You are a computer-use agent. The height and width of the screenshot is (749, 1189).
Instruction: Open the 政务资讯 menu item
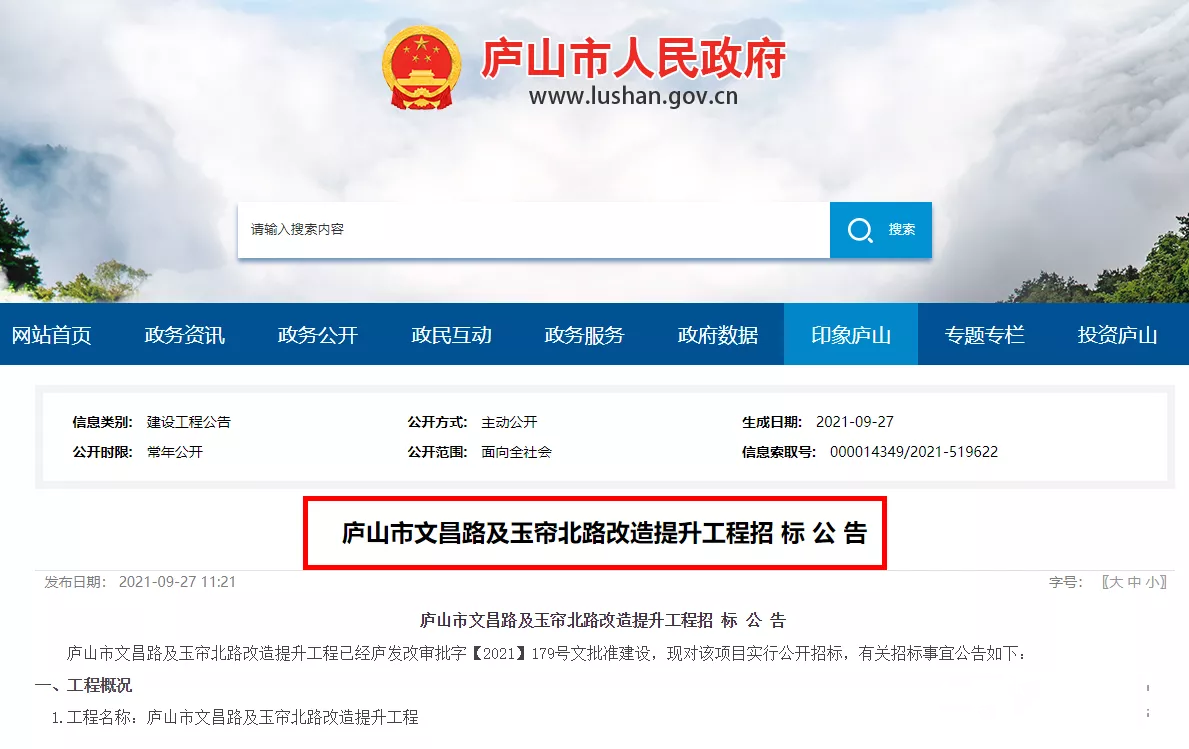[x=184, y=334]
